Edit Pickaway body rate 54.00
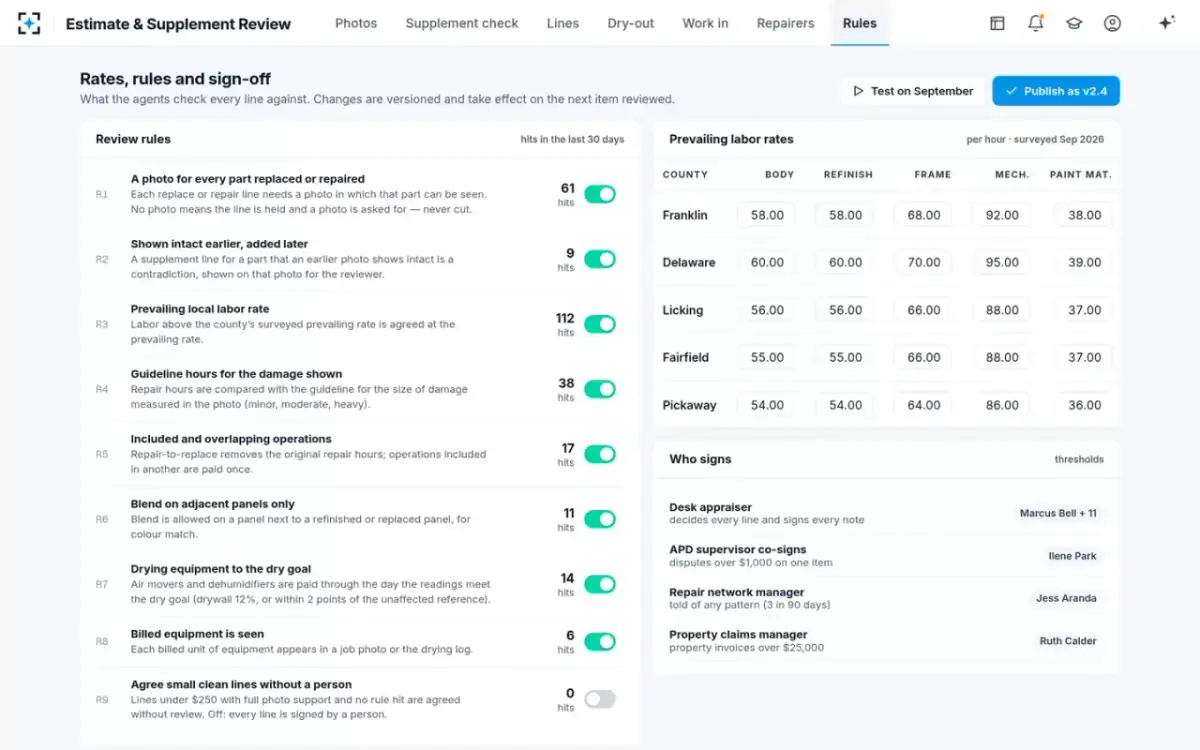1200x750 pixels. 767,405
